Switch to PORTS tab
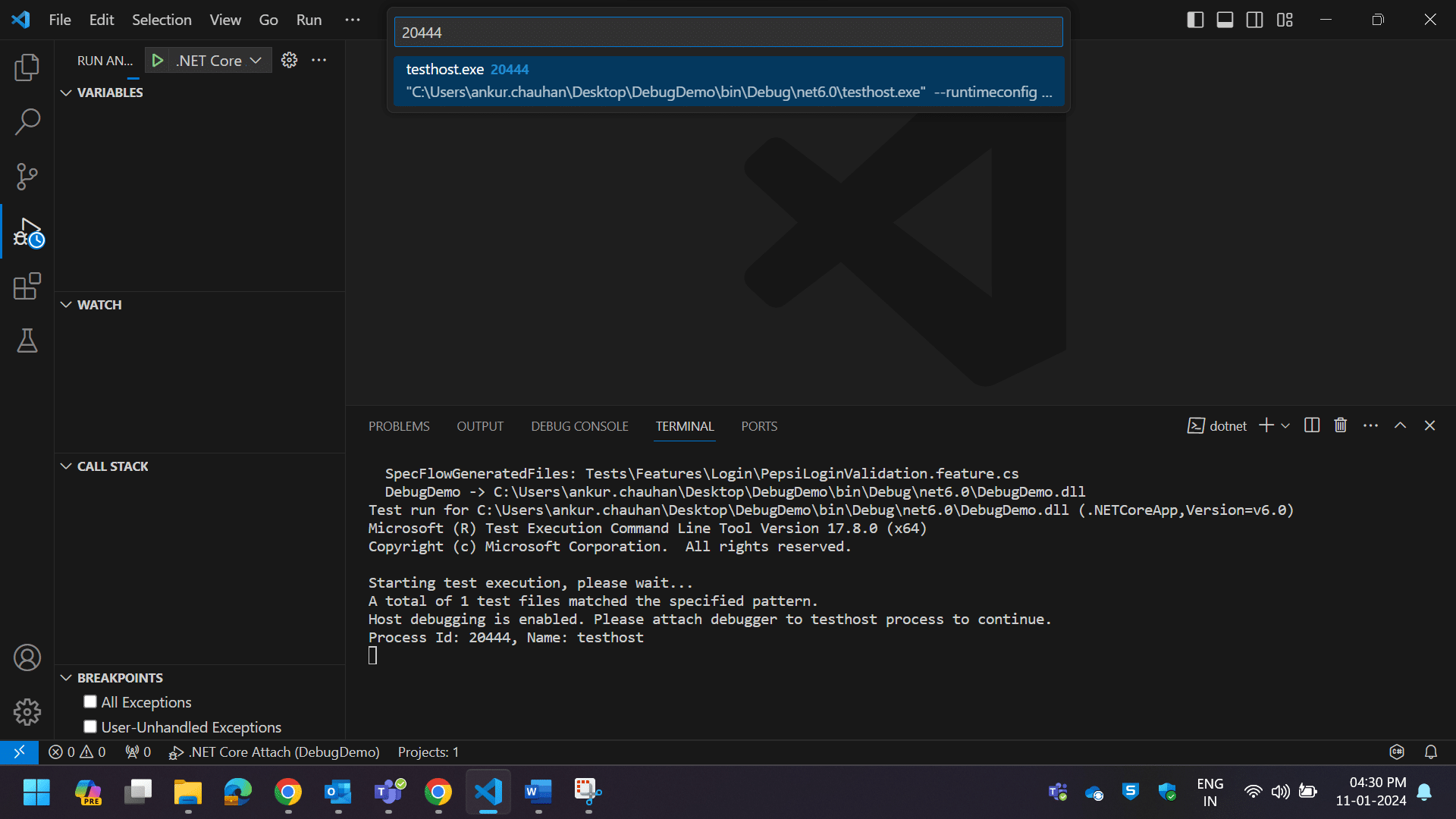Image resolution: width=1456 pixels, height=819 pixels. click(759, 426)
